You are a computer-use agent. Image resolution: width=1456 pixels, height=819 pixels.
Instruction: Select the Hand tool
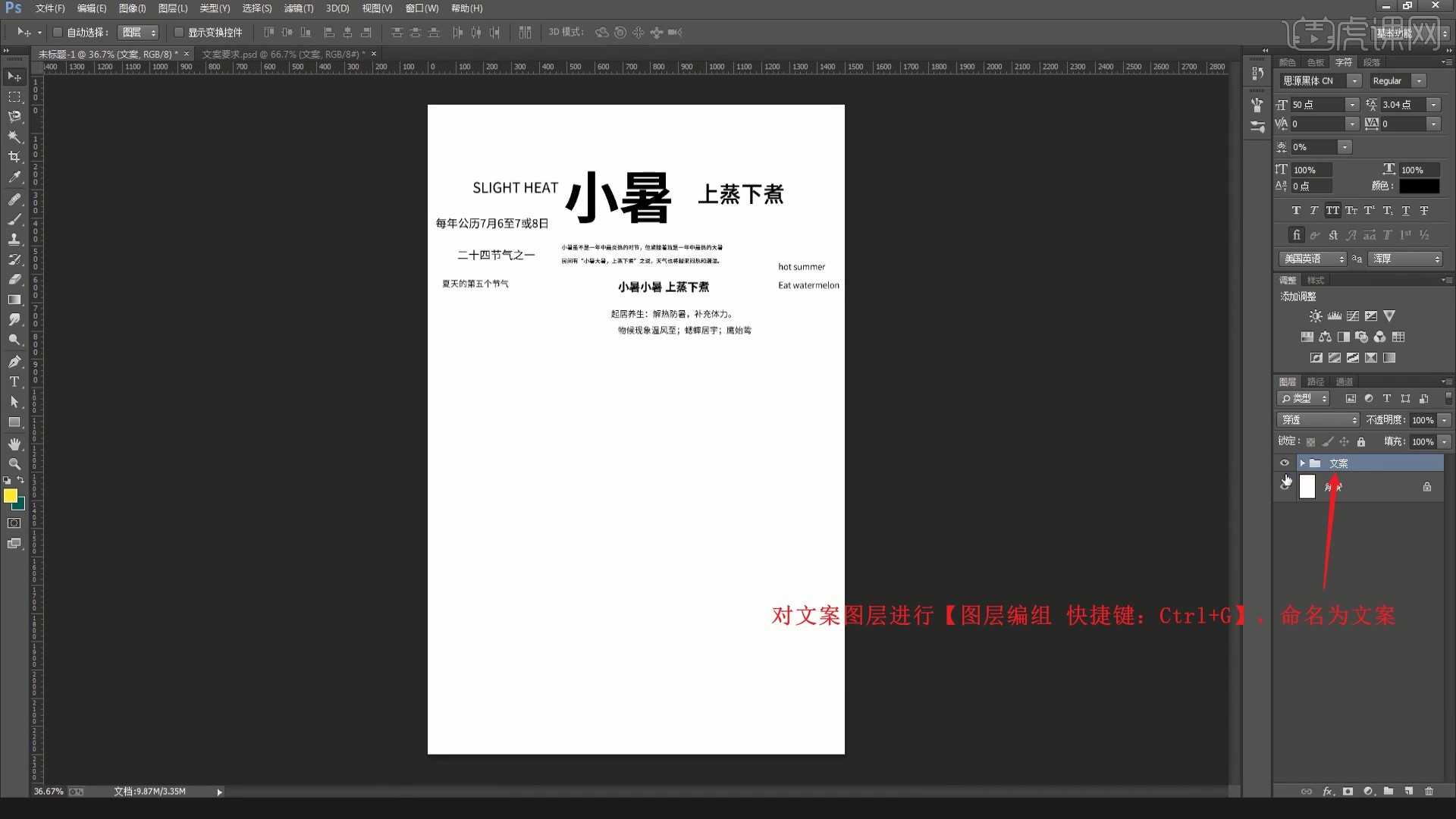coord(14,444)
